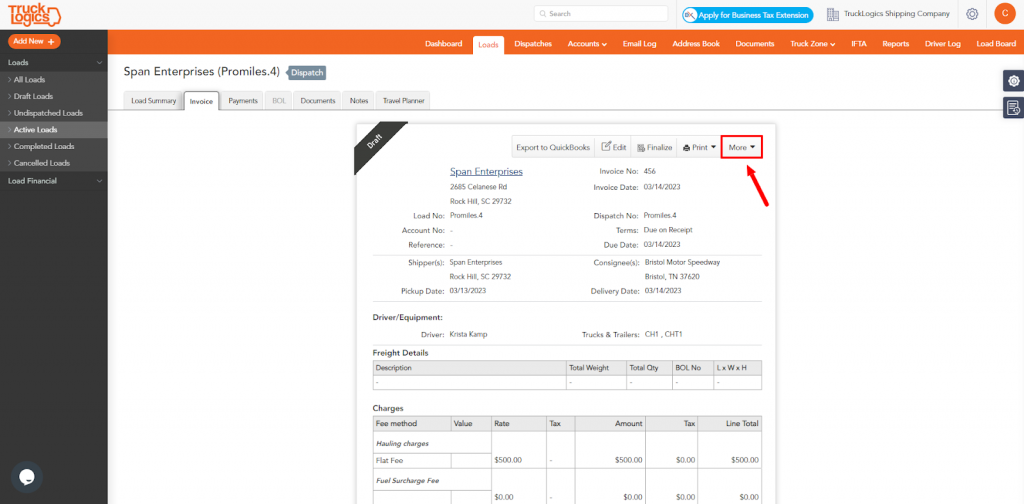Click the TruckLogics logo

click(35, 14)
